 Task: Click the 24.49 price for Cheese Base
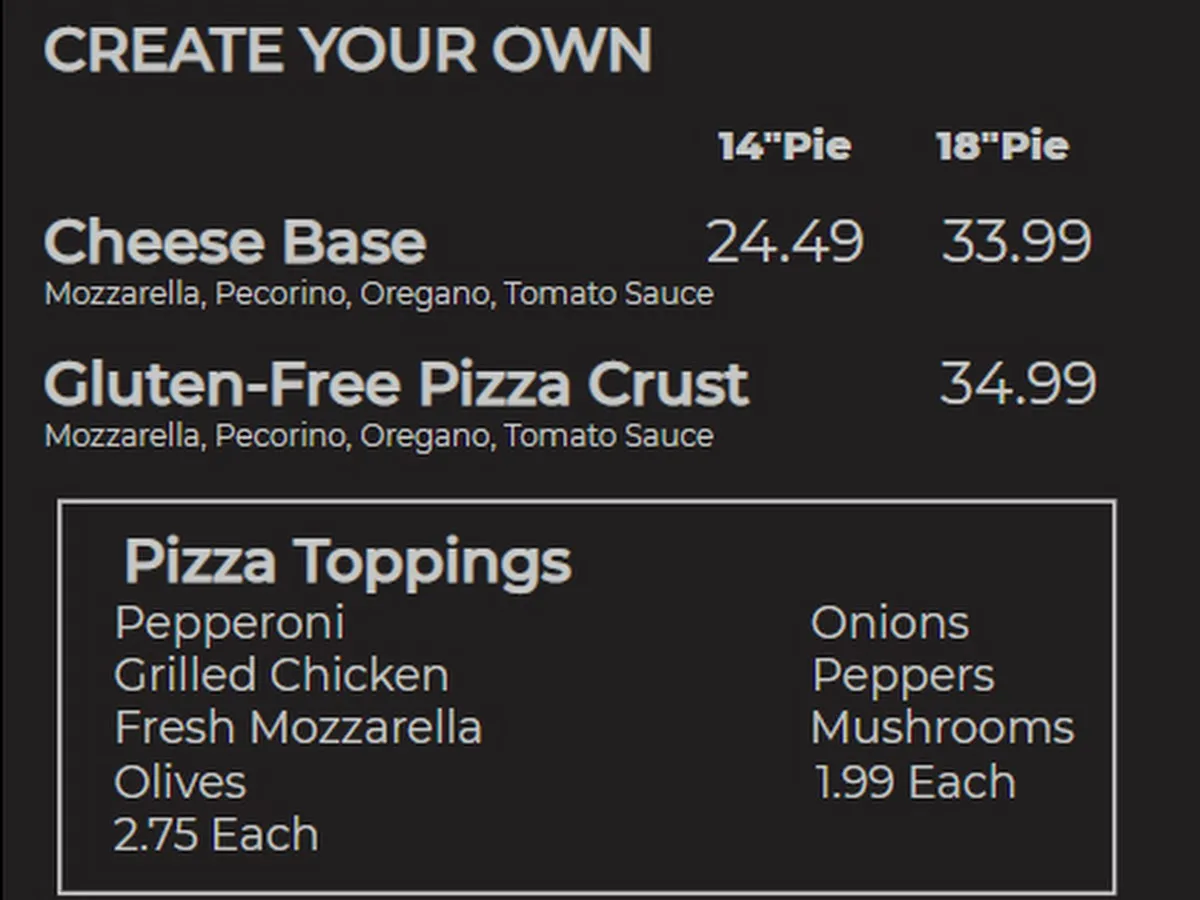coord(784,242)
